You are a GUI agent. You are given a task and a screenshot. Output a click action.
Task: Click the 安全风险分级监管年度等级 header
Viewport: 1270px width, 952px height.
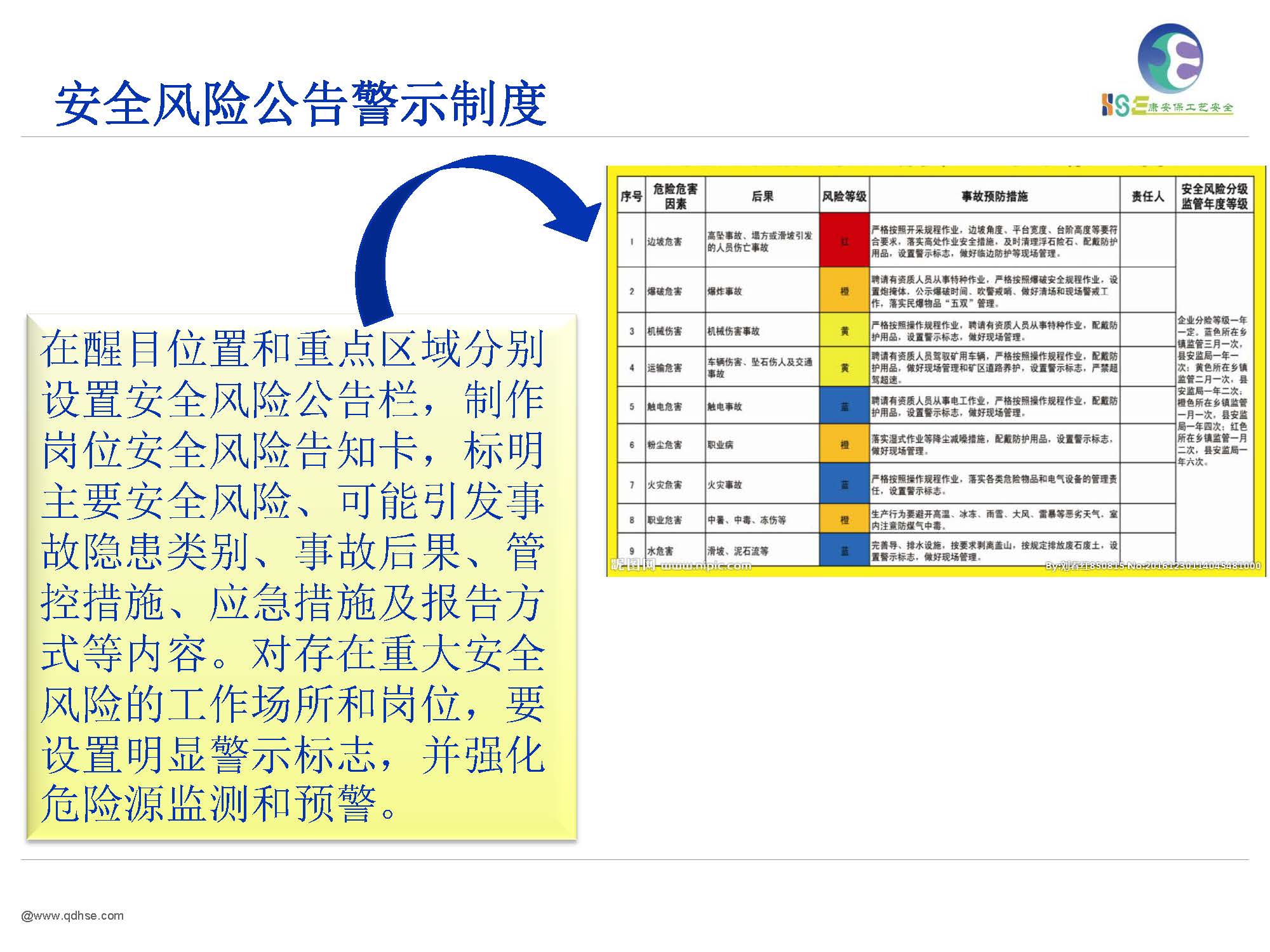point(1213,196)
